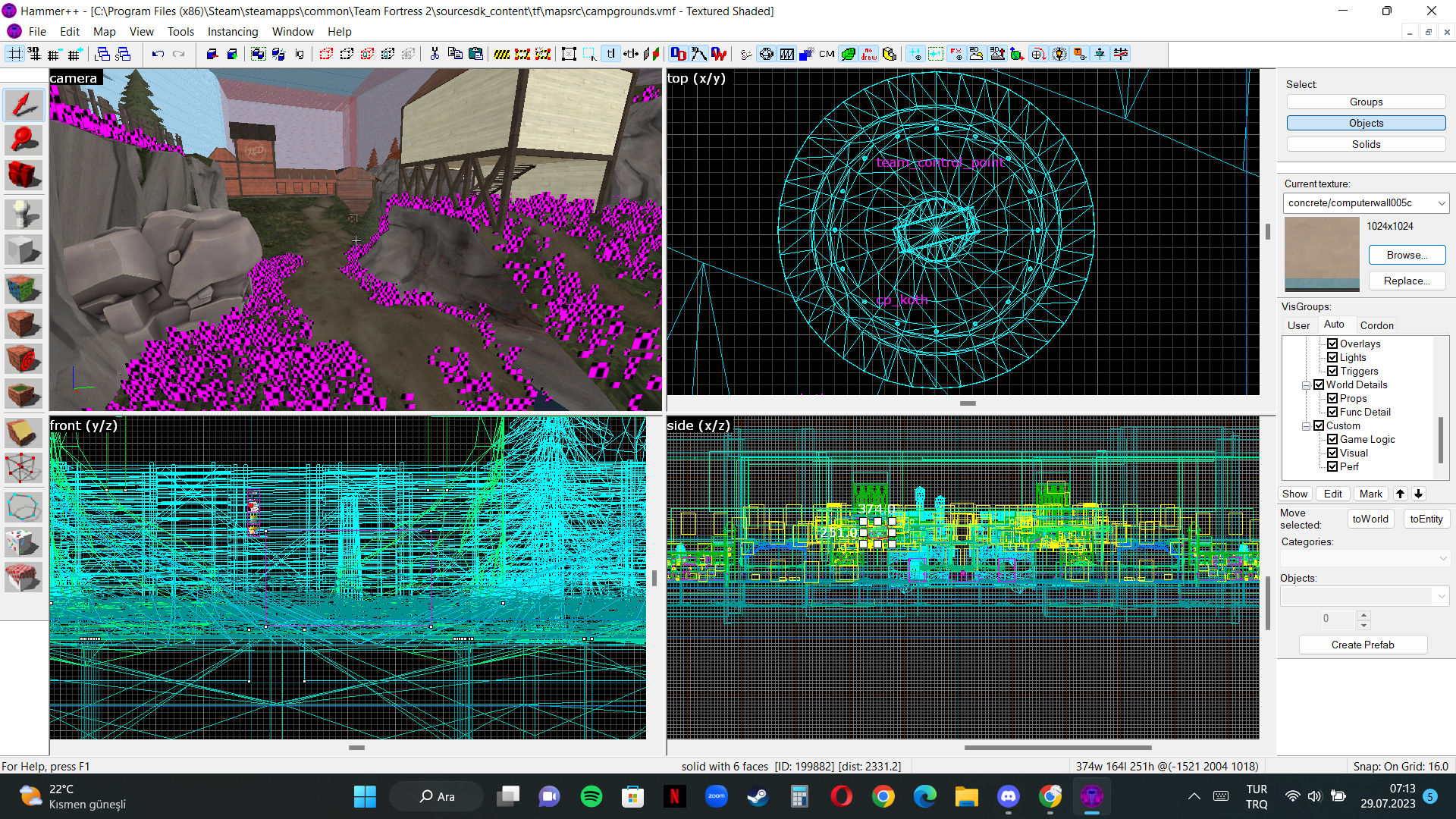1456x819 pixels.
Task: Click the current texture preview thumbnail
Action: tap(1322, 254)
